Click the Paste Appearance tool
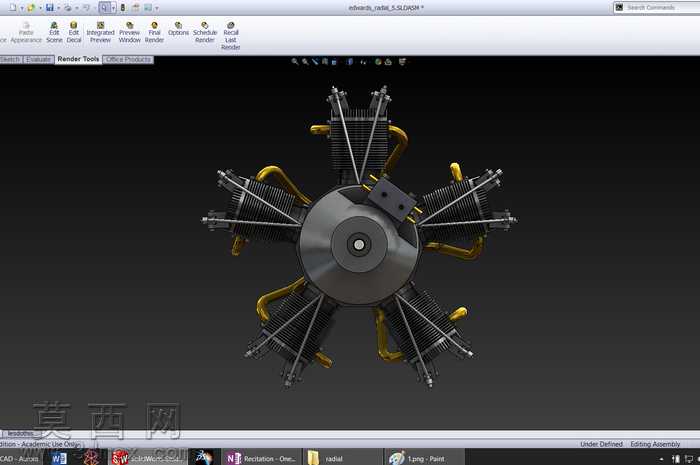The image size is (700, 465). pos(26,33)
